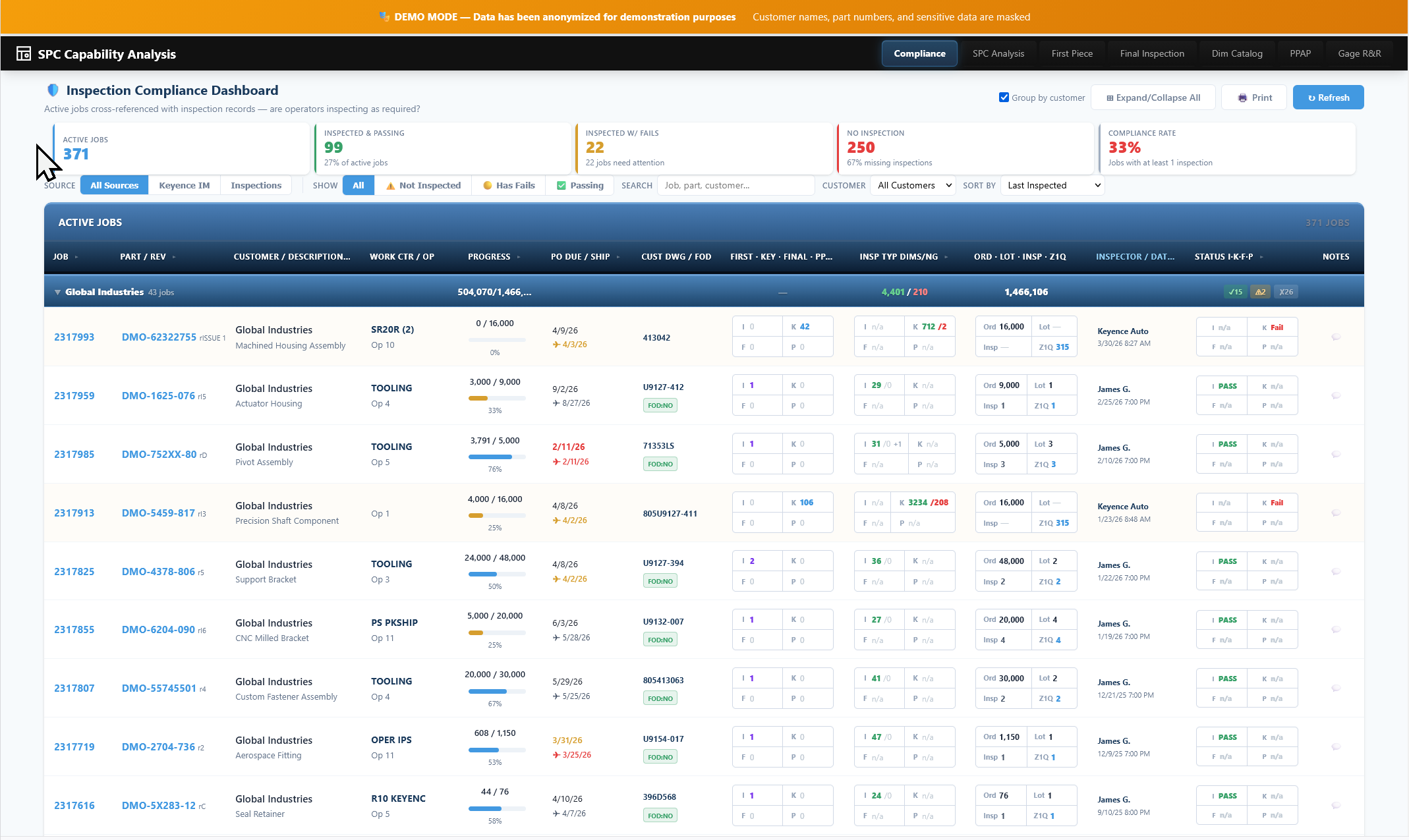Click the Refresh button
1409x840 pixels.
click(x=1328, y=98)
